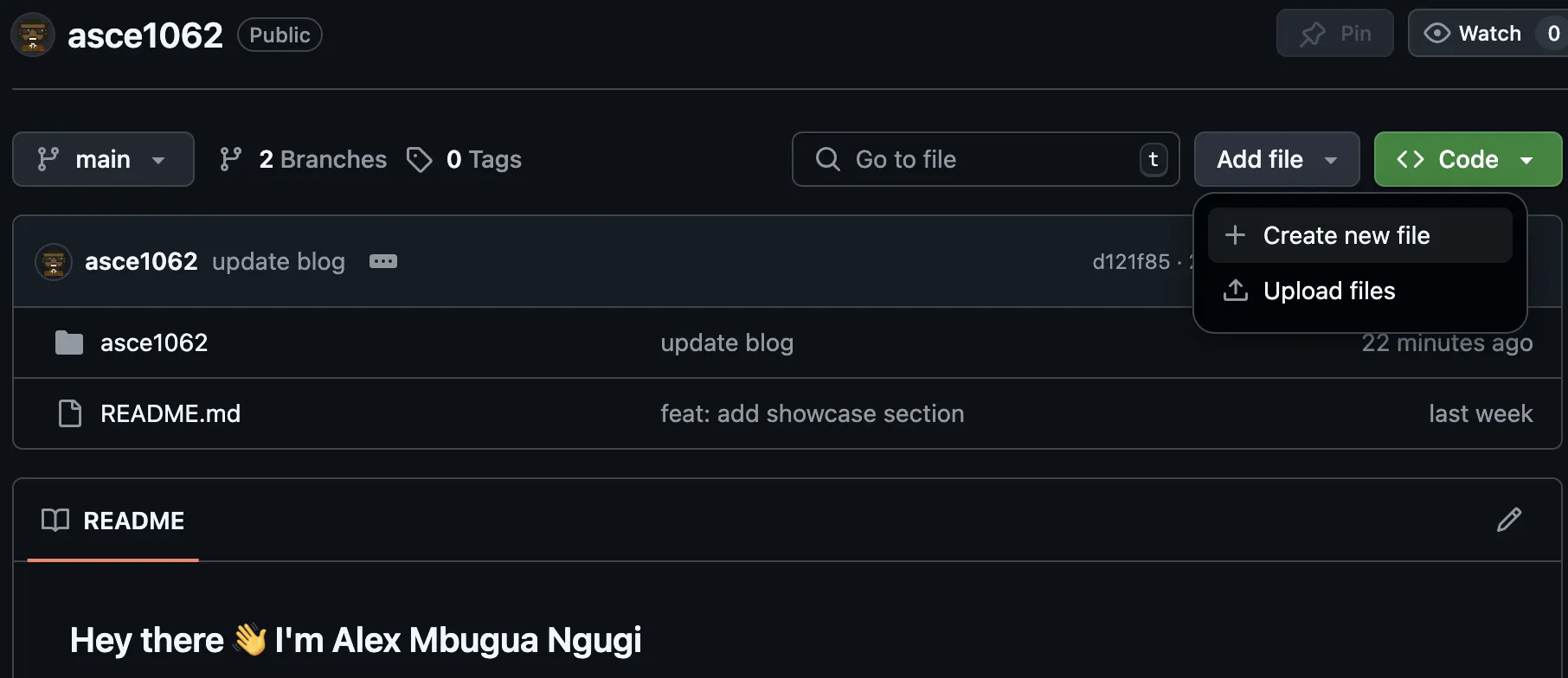
Task: Click the eye icon in Watch button
Action: click(1437, 33)
